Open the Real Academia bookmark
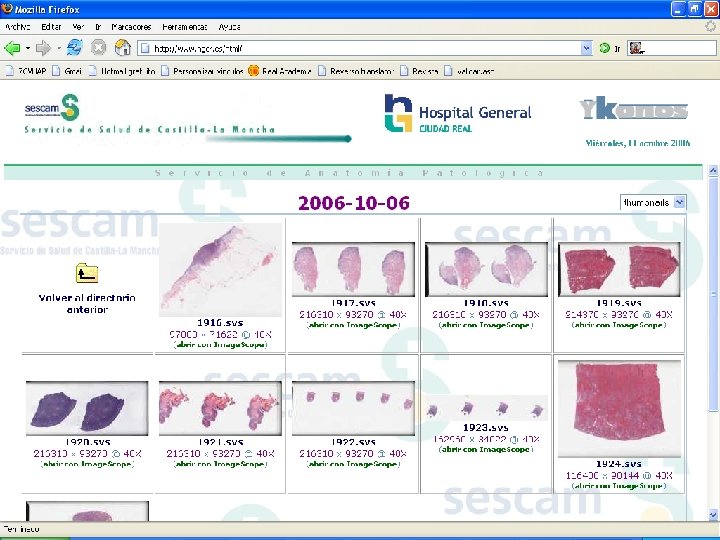Image resolution: width=720 pixels, height=540 pixels. (x=280, y=71)
